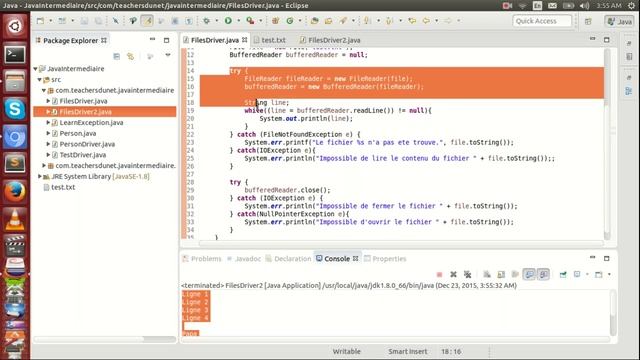Expand JRE System Library node

pyautogui.click(x=40, y=176)
